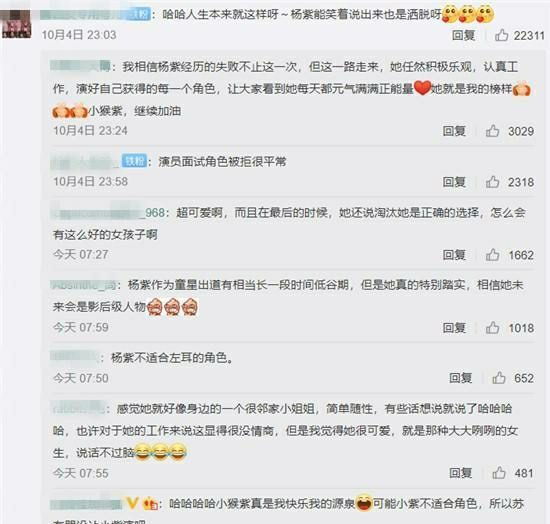Like the comment with 2318 likes
The width and height of the screenshot is (550, 524).
pyautogui.click(x=492, y=182)
